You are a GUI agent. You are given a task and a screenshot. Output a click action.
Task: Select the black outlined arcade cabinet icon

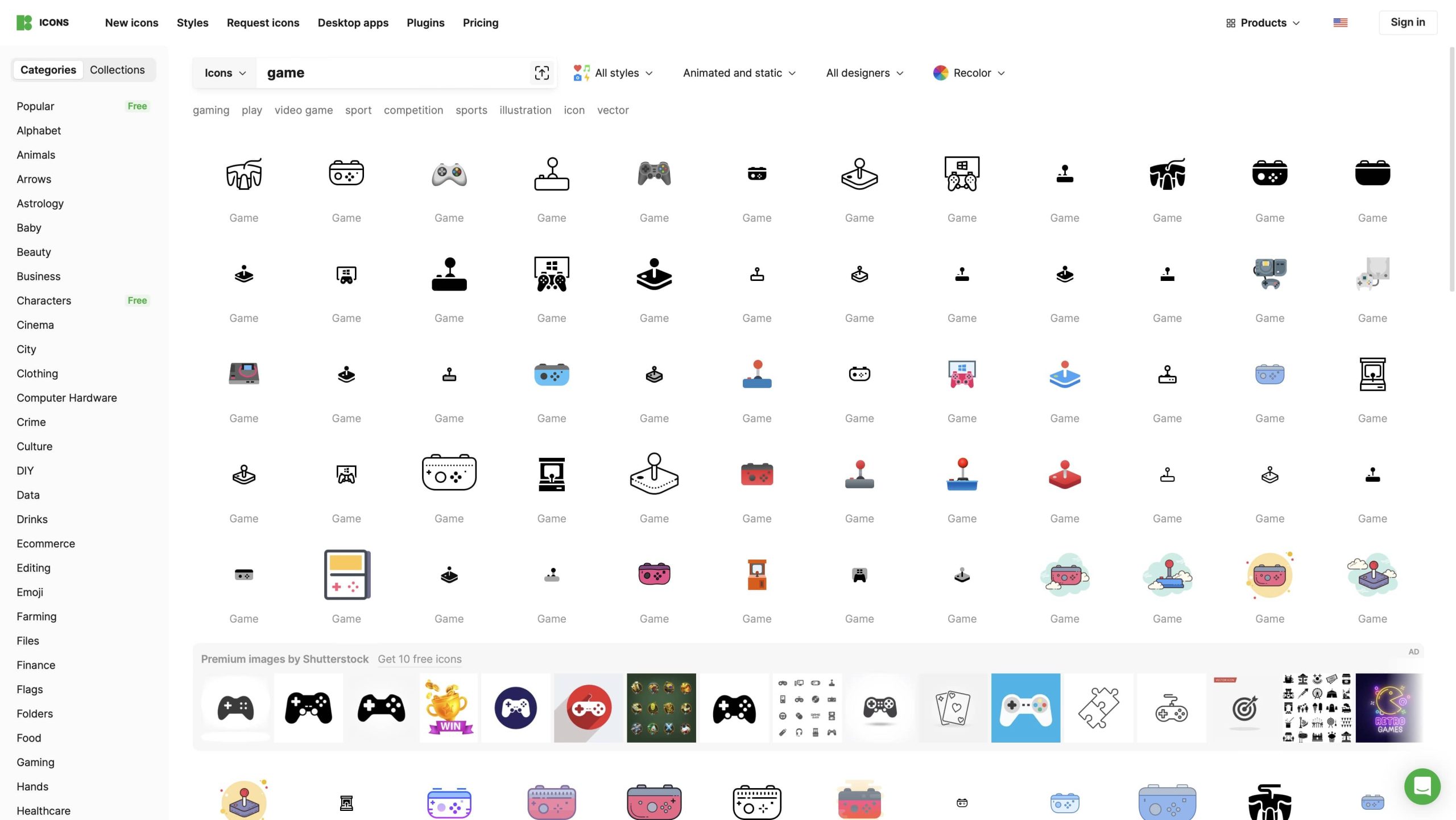click(1372, 374)
